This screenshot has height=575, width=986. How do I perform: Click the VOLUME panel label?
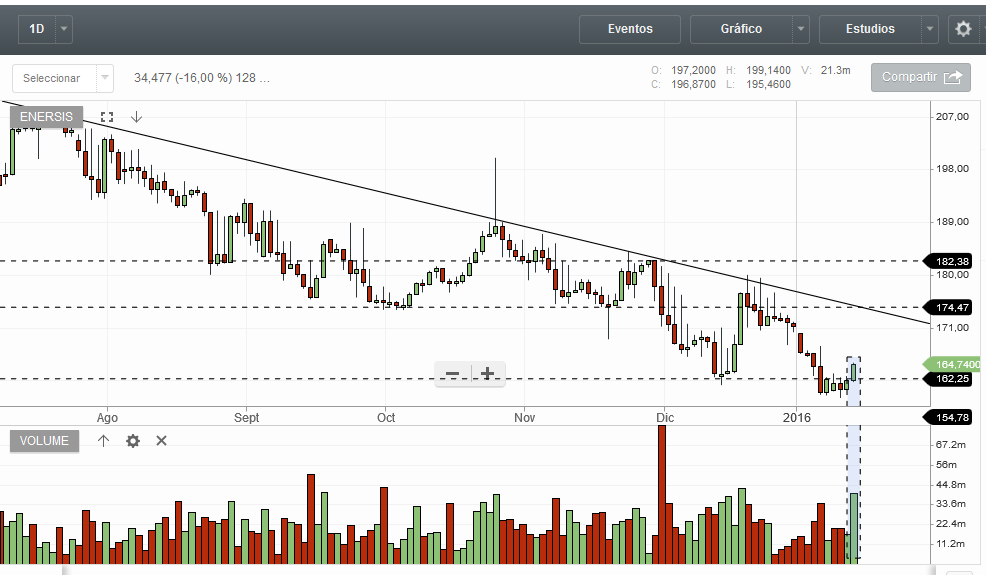coord(44,441)
